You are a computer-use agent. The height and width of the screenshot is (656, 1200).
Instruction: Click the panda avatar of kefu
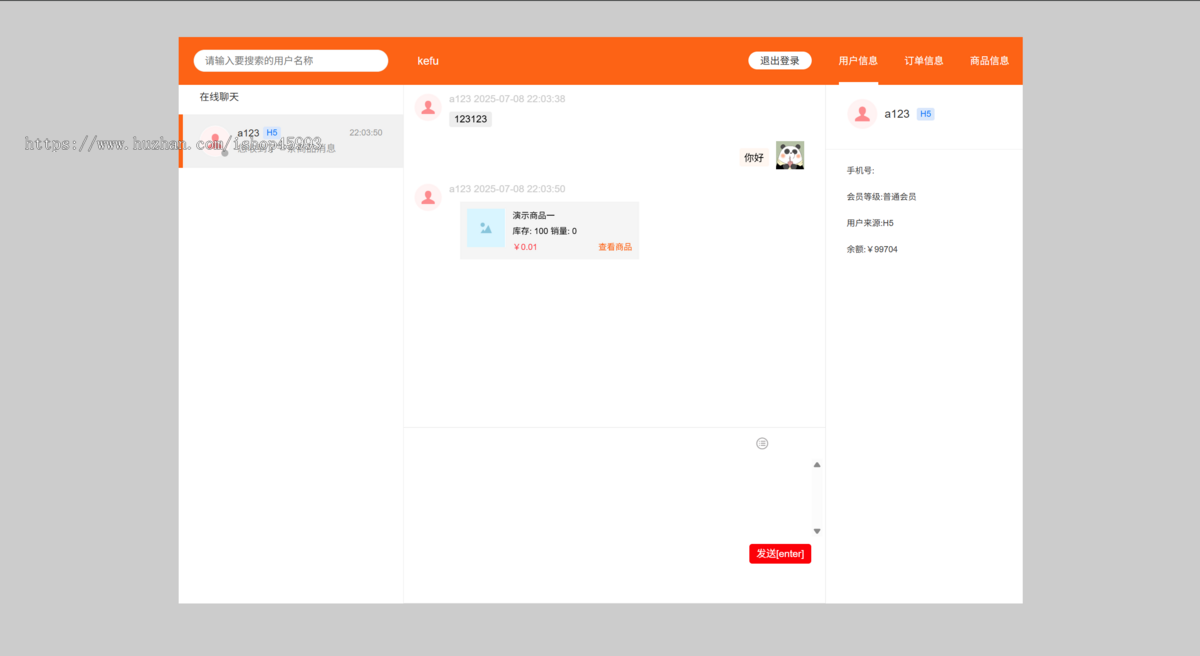click(790, 155)
